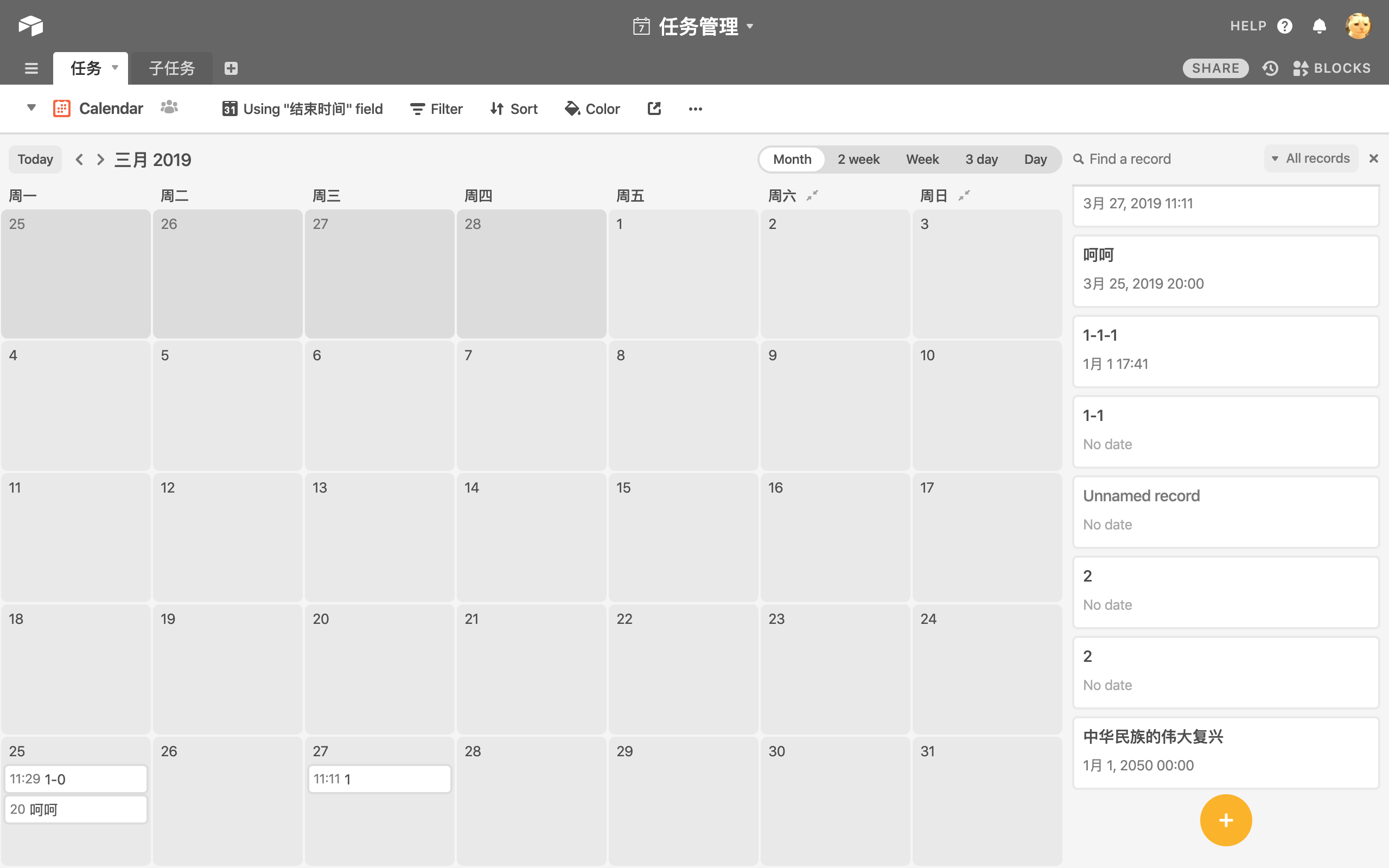The height and width of the screenshot is (868, 1389).
Task: Open the help question mark icon
Action: tap(1284, 27)
